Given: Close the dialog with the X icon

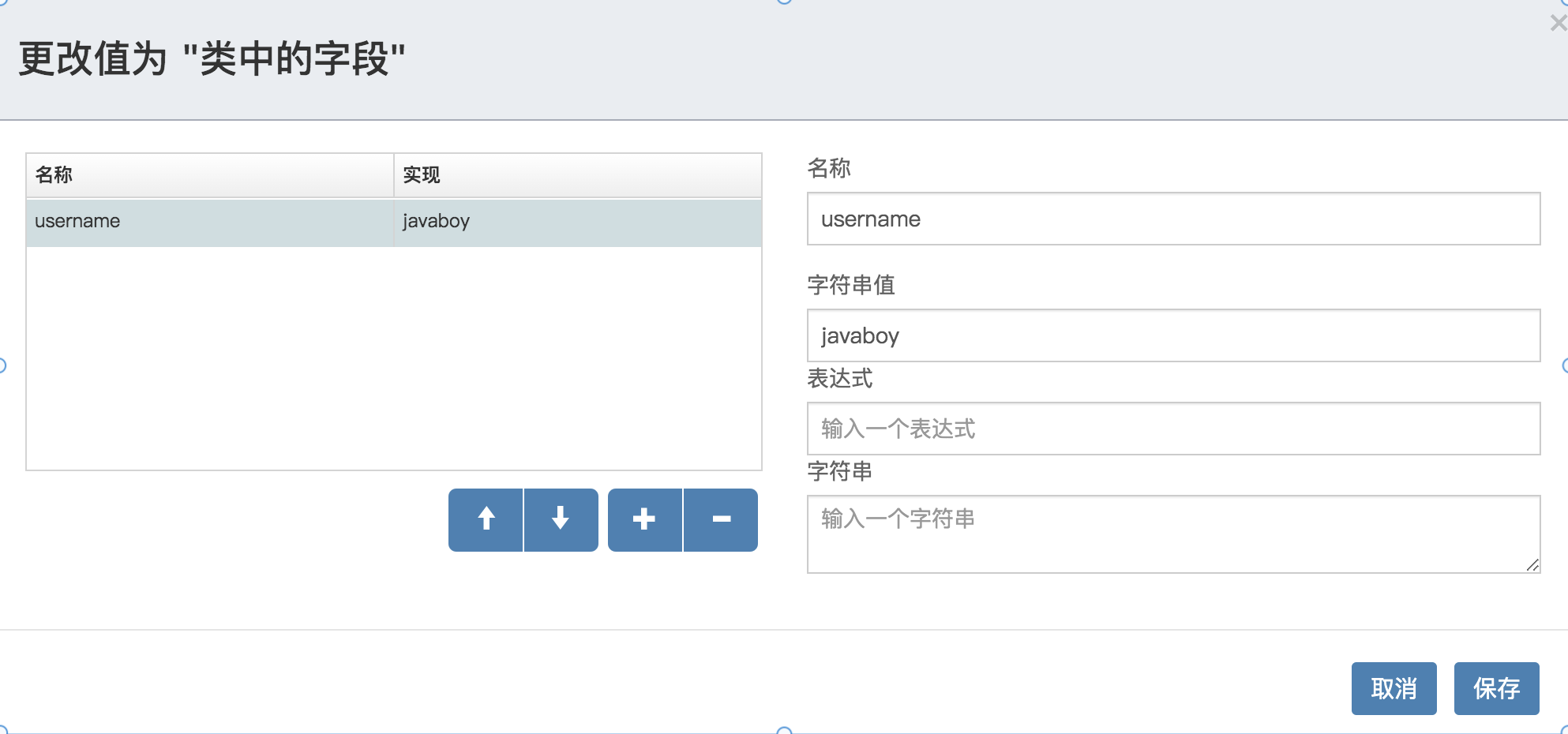Looking at the screenshot, I should pos(1558,24).
